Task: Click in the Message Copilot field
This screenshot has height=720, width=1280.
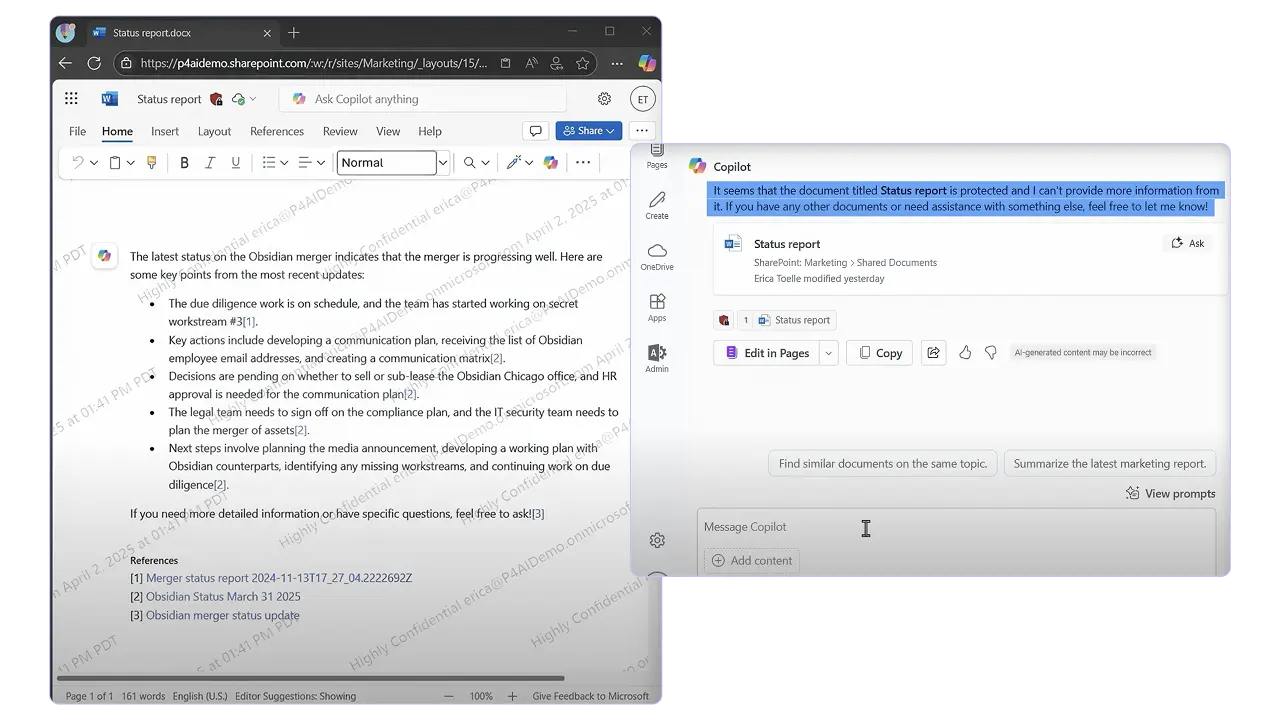Action: pyautogui.click(x=956, y=527)
